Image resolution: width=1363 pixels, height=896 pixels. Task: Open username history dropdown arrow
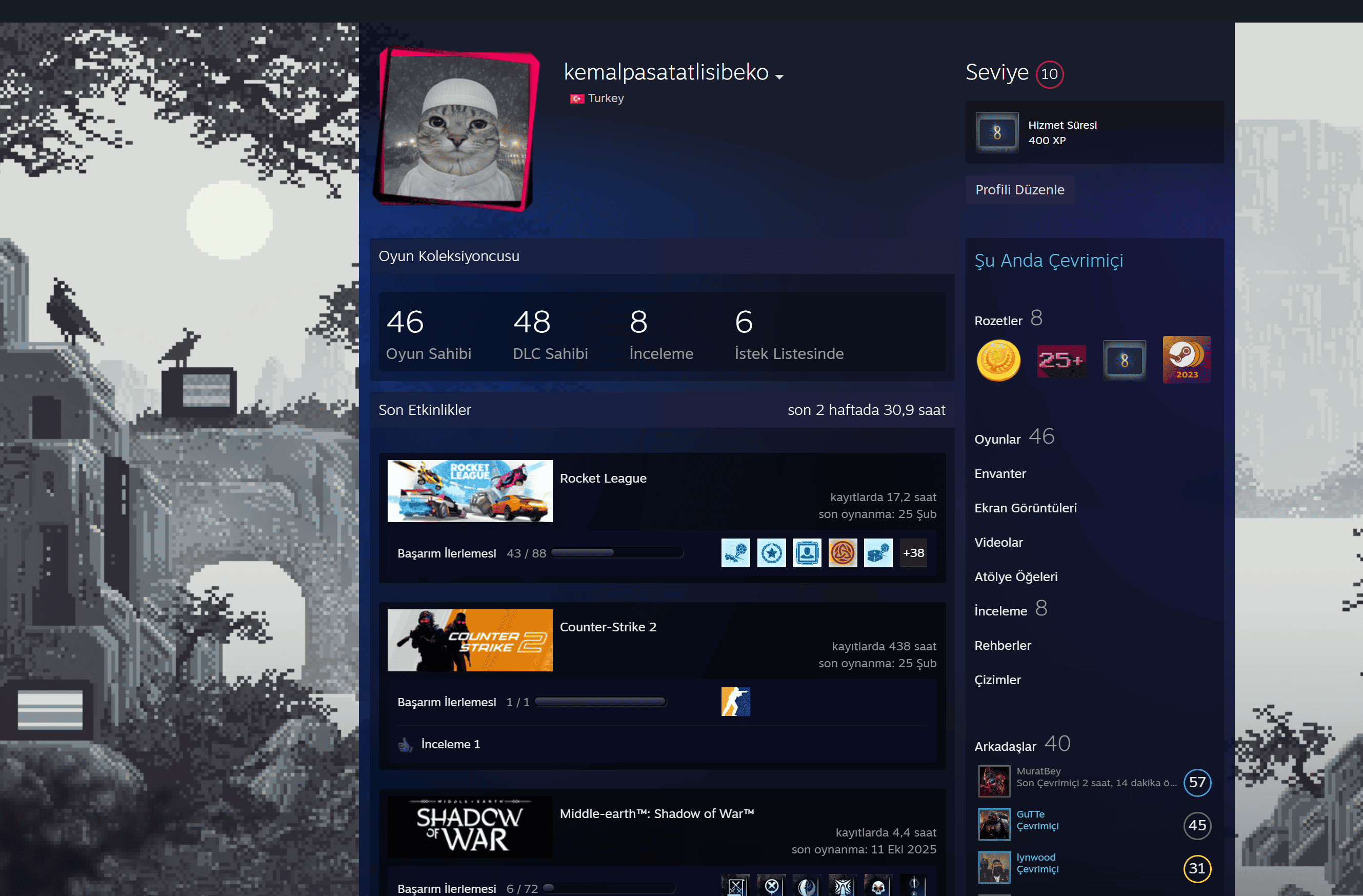coord(779,76)
